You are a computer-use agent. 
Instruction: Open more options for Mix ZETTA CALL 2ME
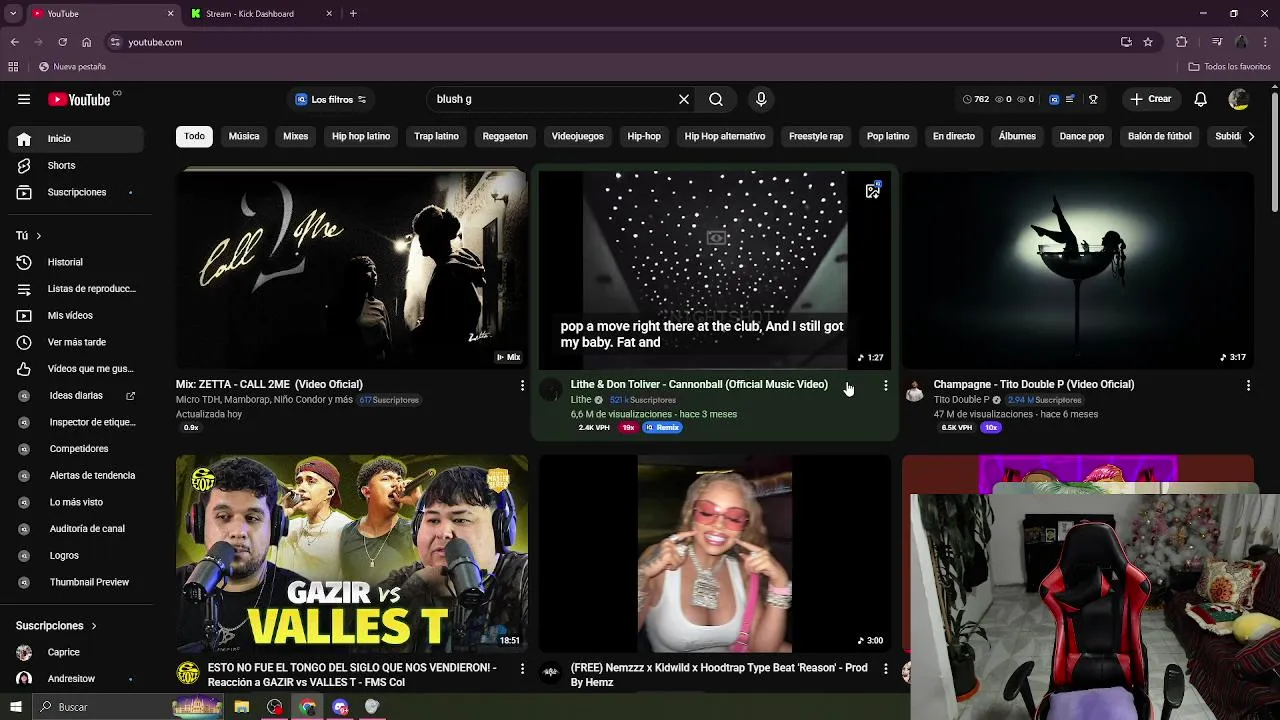(x=522, y=385)
